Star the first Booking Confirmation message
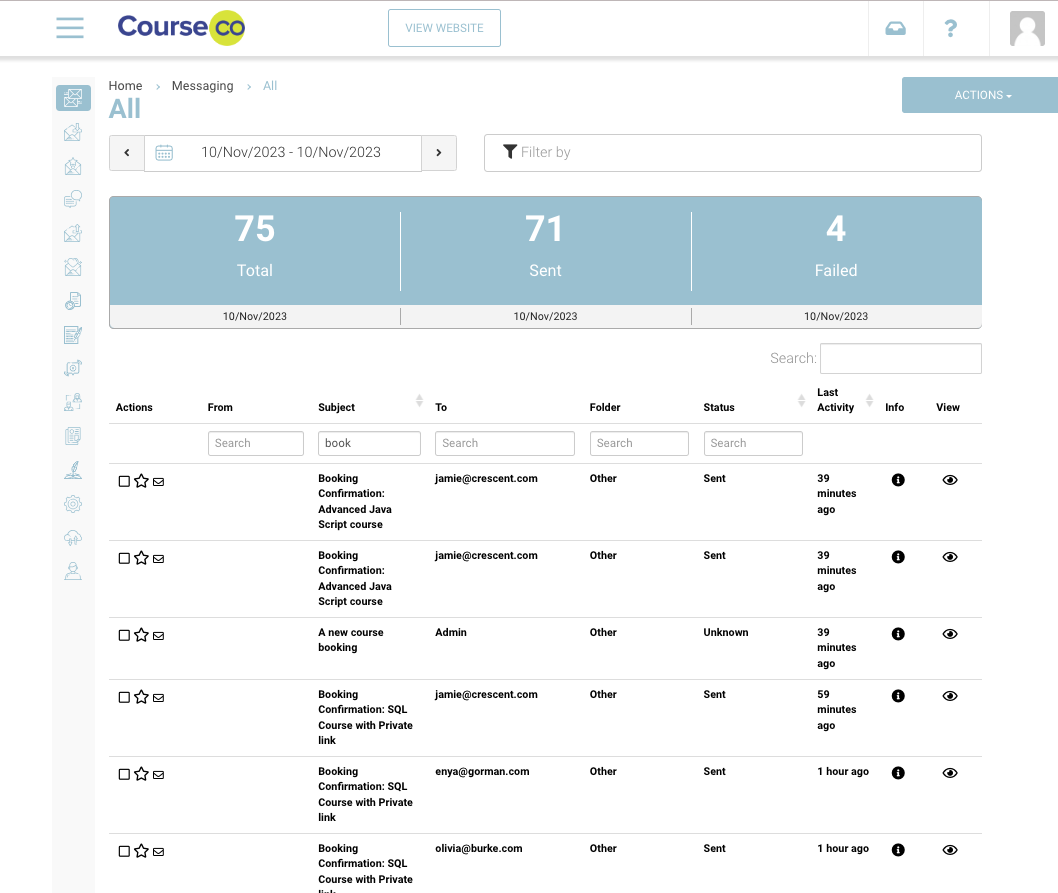 (141, 481)
